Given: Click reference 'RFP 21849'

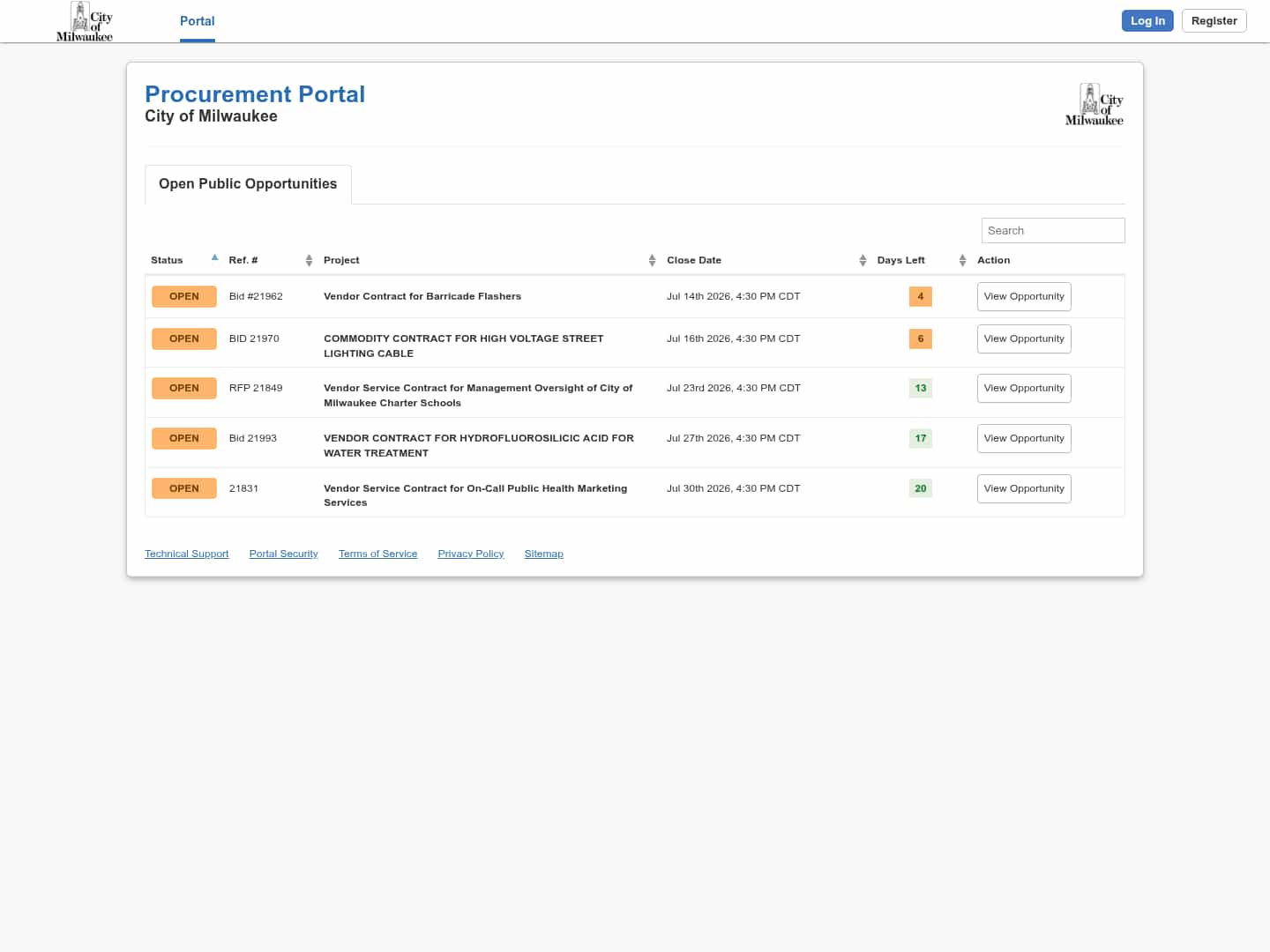Looking at the screenshot, I should pos(256,389).
